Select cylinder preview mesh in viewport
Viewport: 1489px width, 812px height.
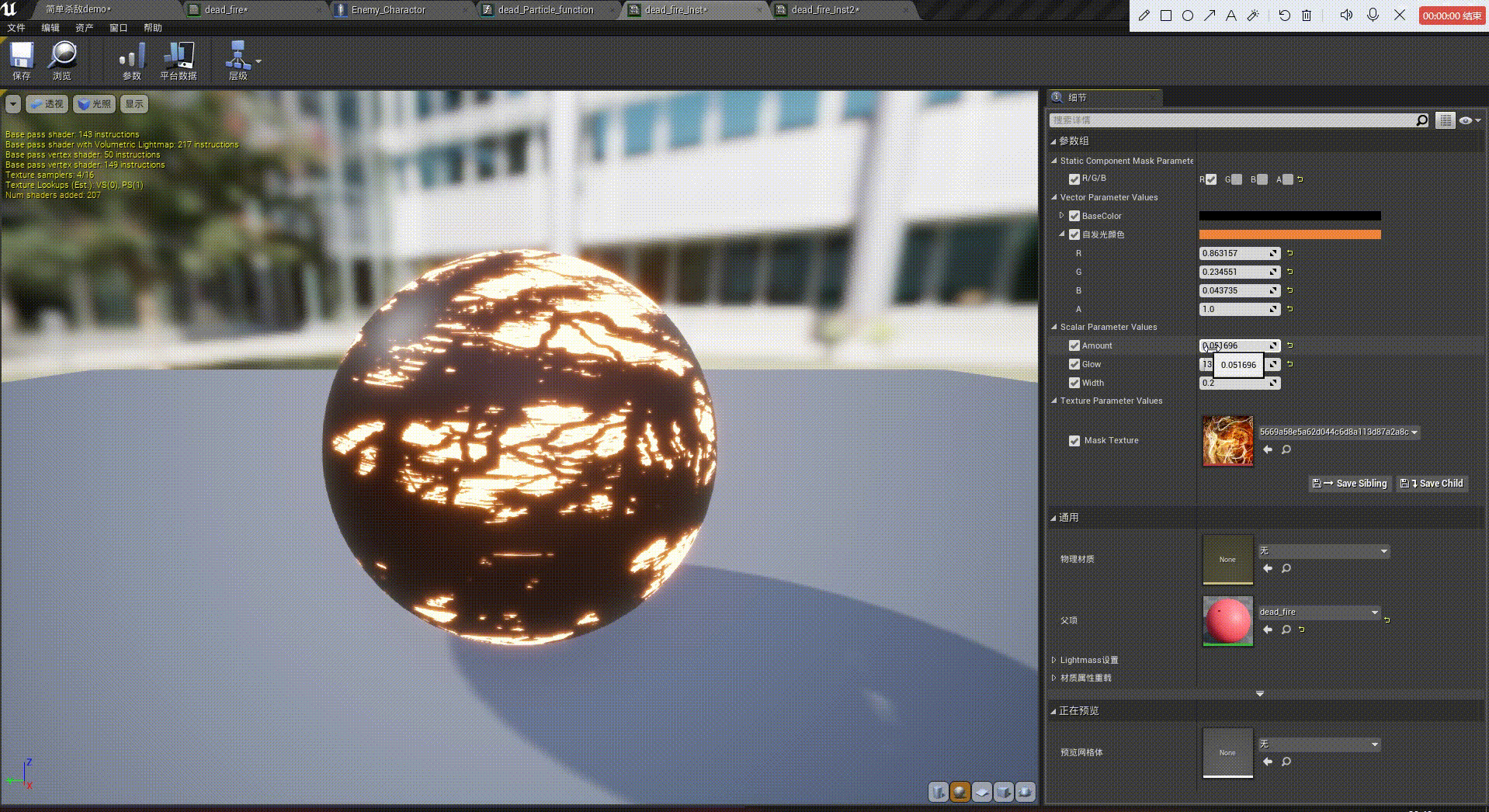(x=939, y=792)
